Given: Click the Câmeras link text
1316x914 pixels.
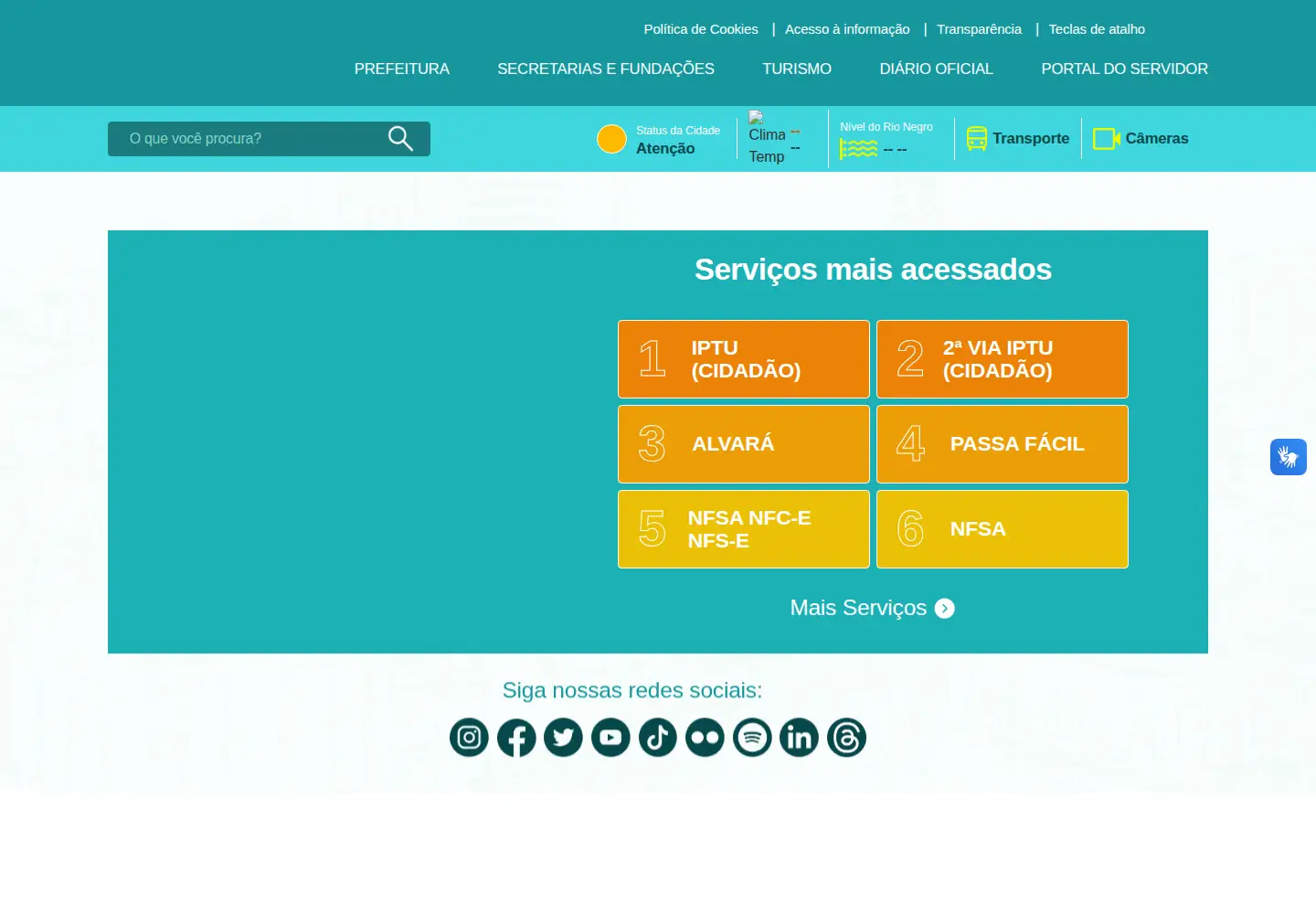Looking at the screenshot, I should click(1157, 139).
